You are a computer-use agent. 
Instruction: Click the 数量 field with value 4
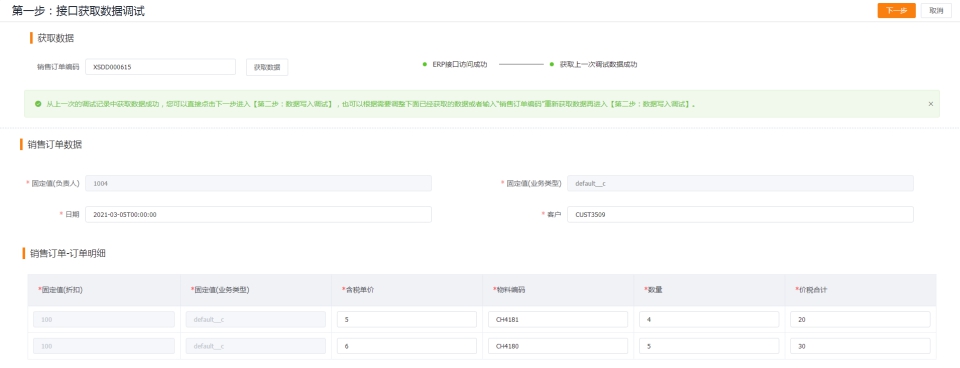coord(709,319)
